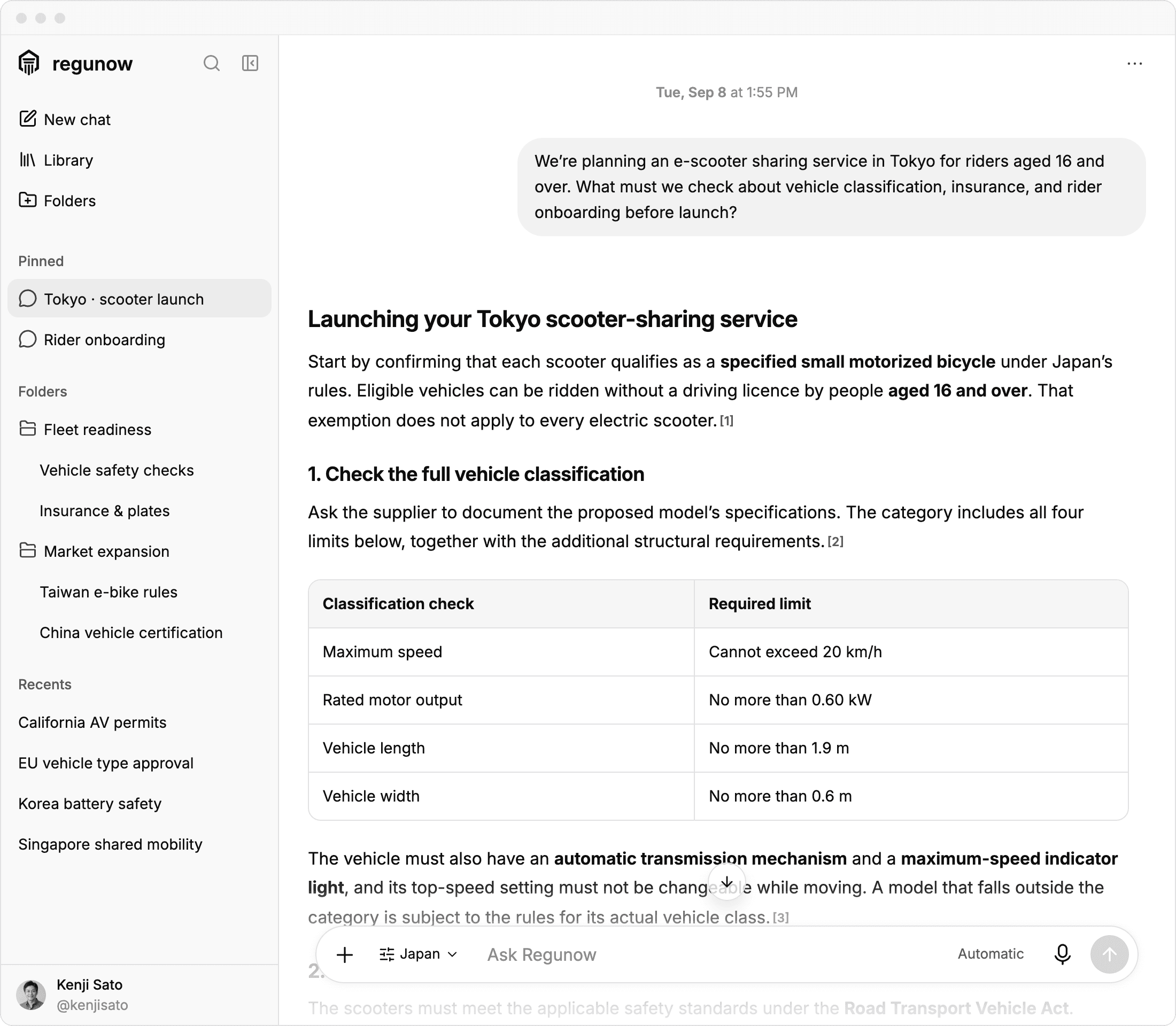Image resolution: width=1176 pixels, height=1026 pixels.
Task: Click Kenji Sato's profile avatar
Action: [31, 994]
